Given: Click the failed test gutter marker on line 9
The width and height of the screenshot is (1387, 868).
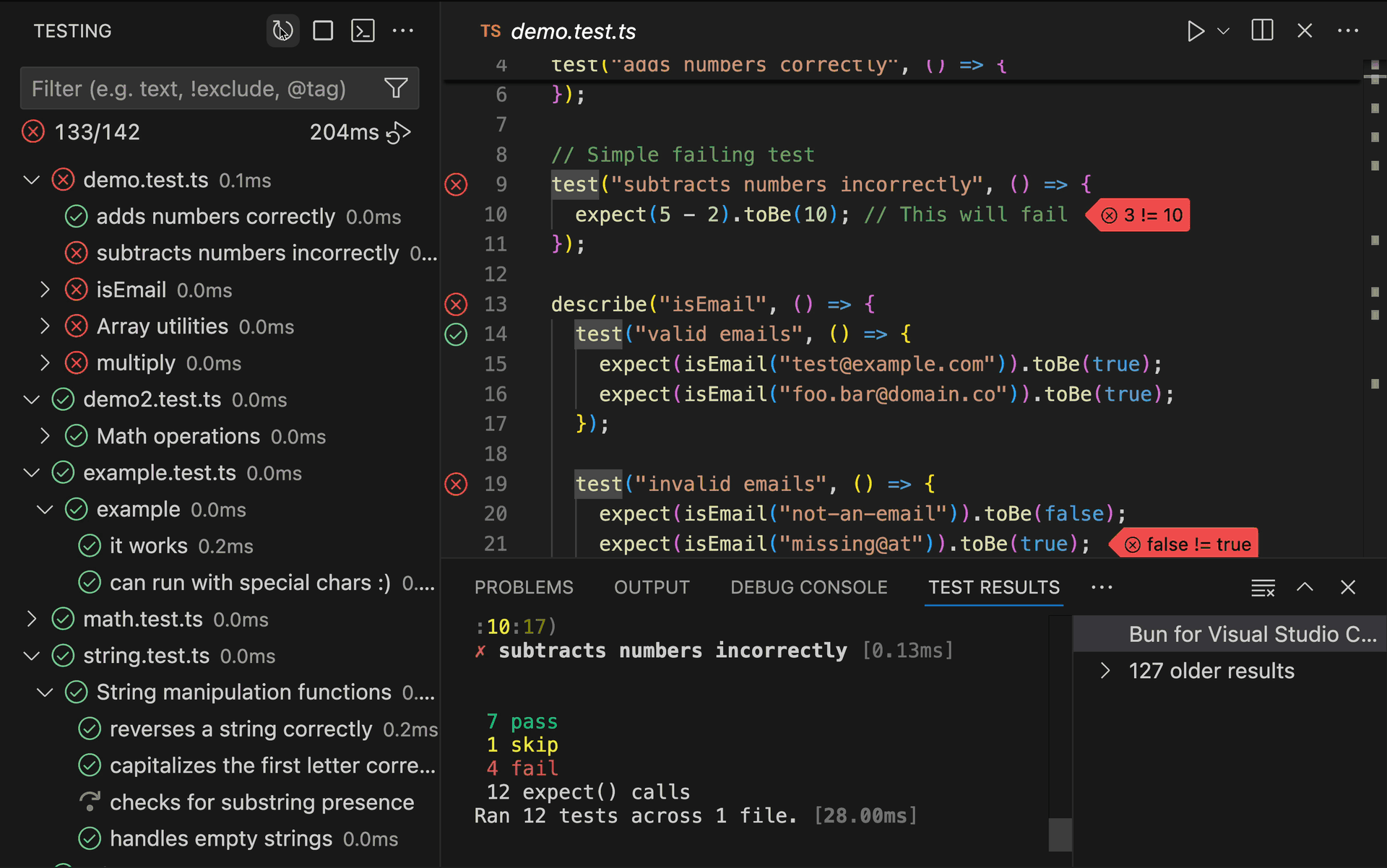Looking at the screenshot, I should tap(456, 185).
